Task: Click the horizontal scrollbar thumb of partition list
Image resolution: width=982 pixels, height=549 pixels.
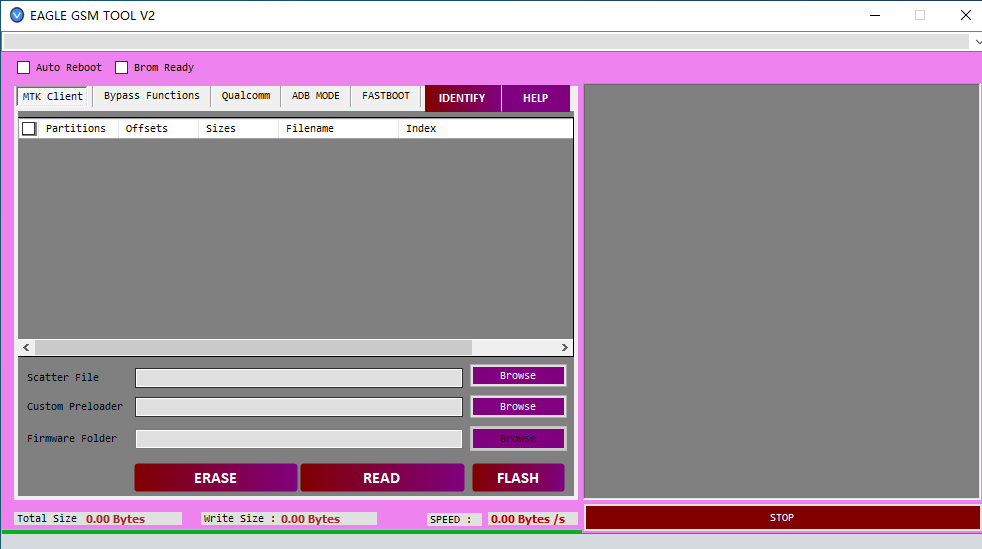Action: pyautogui.click(x=253, y=347)
